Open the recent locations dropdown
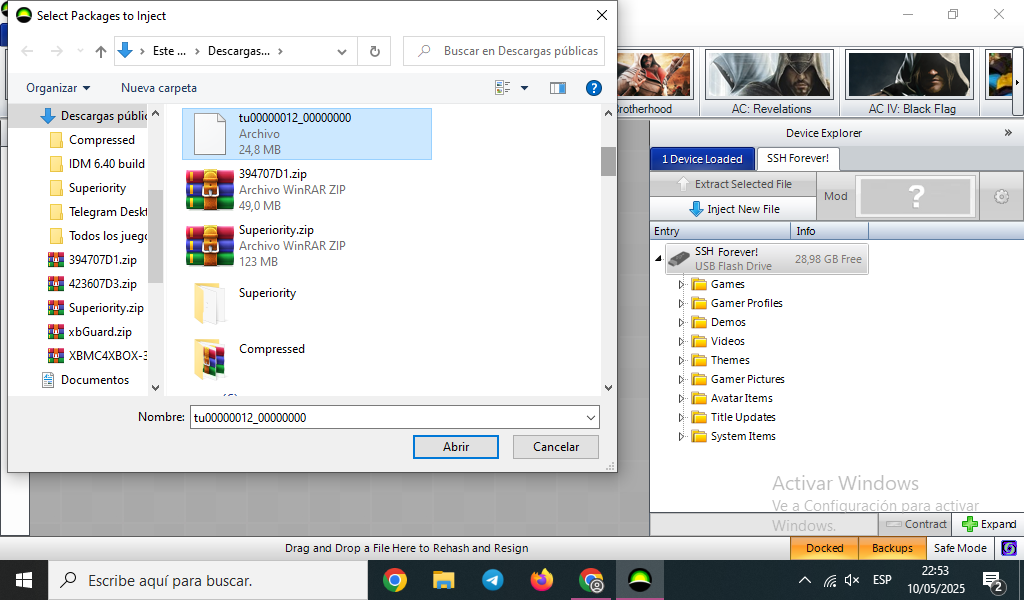This screenshot has width=1024, height=600. (80, 51)
